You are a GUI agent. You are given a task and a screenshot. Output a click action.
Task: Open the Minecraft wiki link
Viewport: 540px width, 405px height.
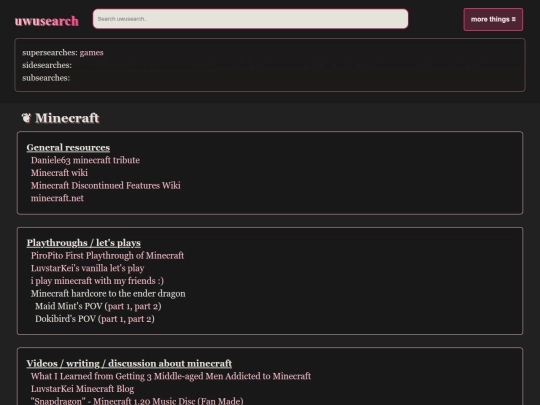click(x=59, y=173)
